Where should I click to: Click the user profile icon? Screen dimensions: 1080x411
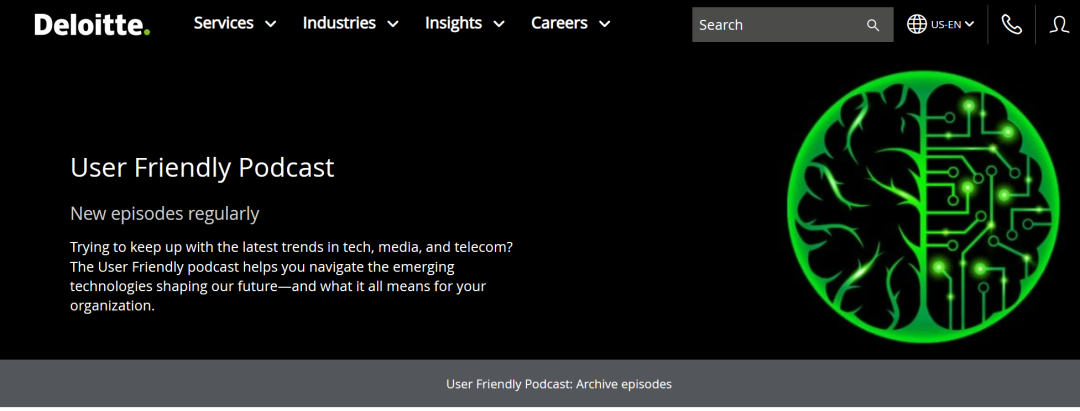[x=1059, y=25]
